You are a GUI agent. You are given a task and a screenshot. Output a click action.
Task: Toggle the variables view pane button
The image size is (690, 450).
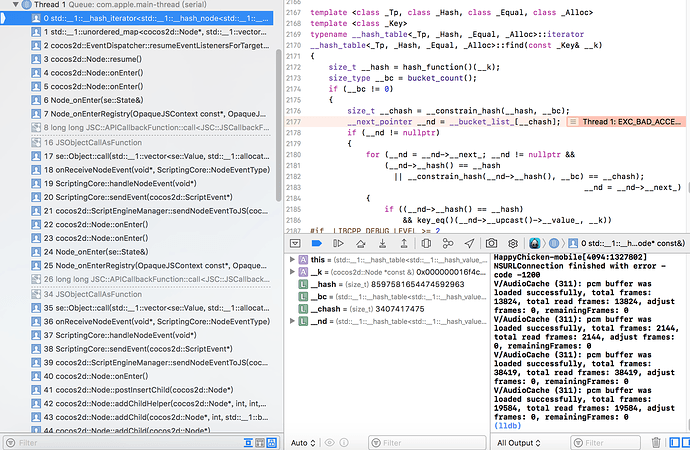[x=674, y=443]
